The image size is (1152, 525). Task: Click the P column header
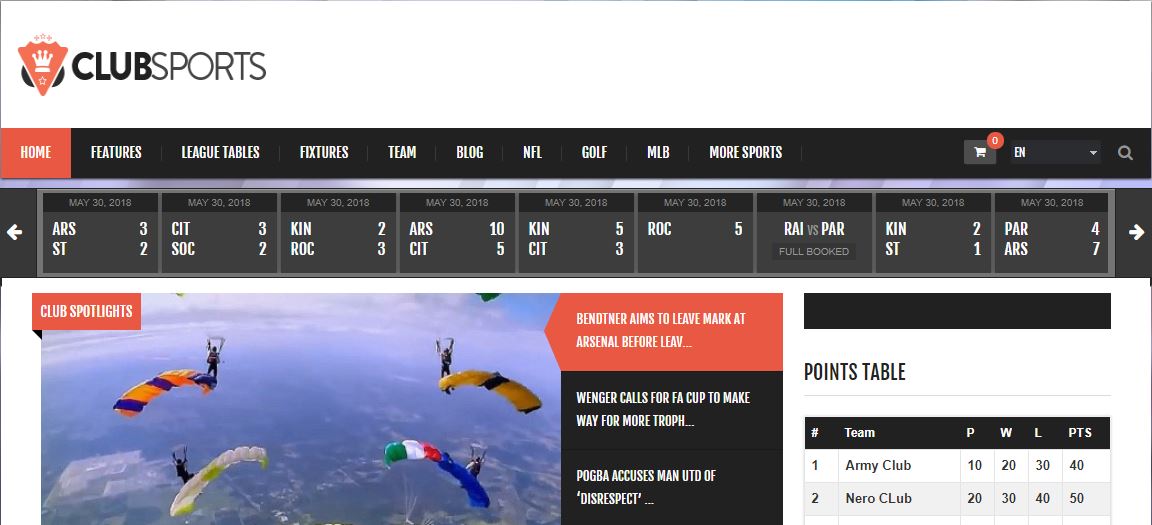971,433
